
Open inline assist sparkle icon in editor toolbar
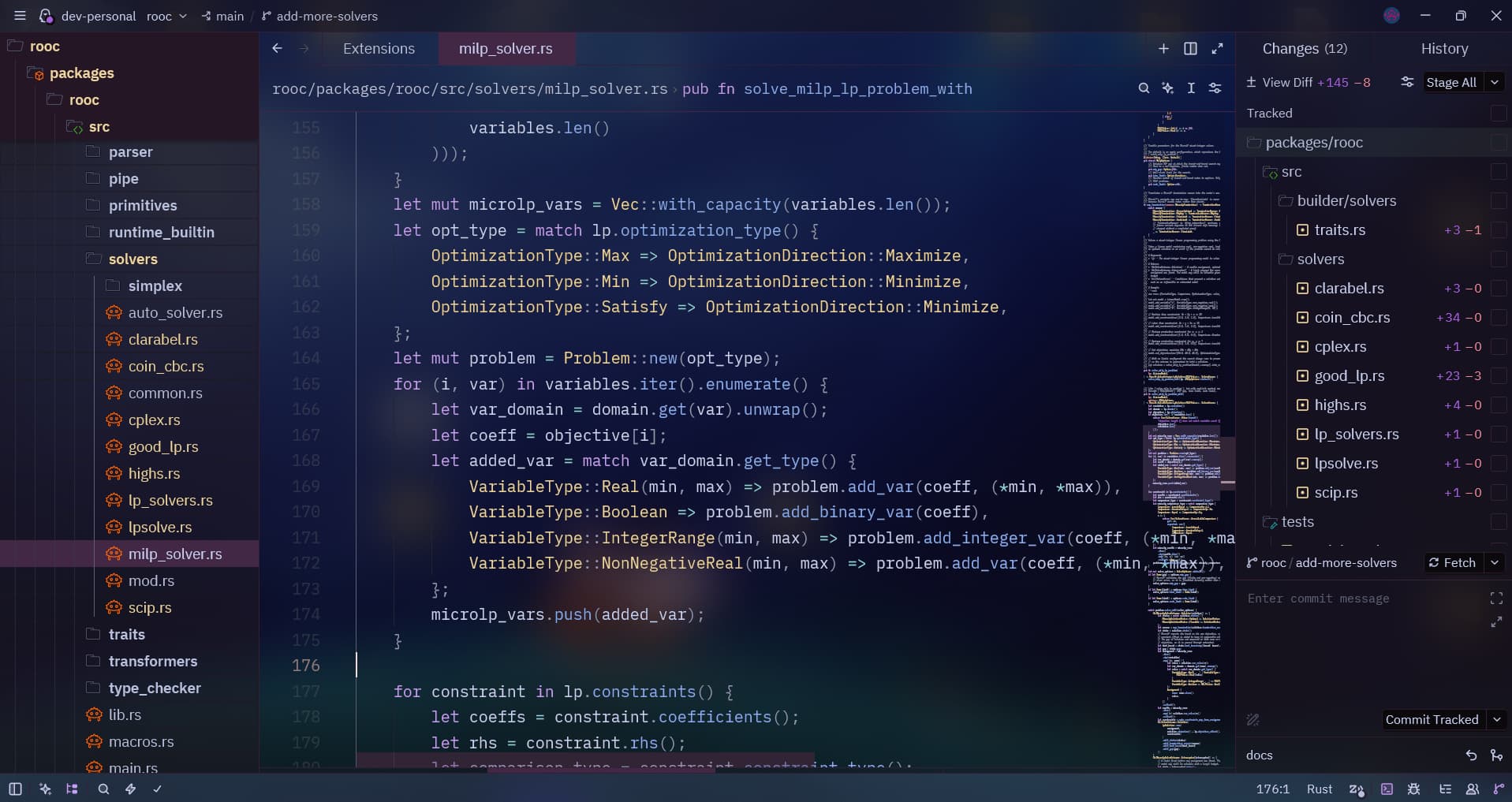[1167, 88]
